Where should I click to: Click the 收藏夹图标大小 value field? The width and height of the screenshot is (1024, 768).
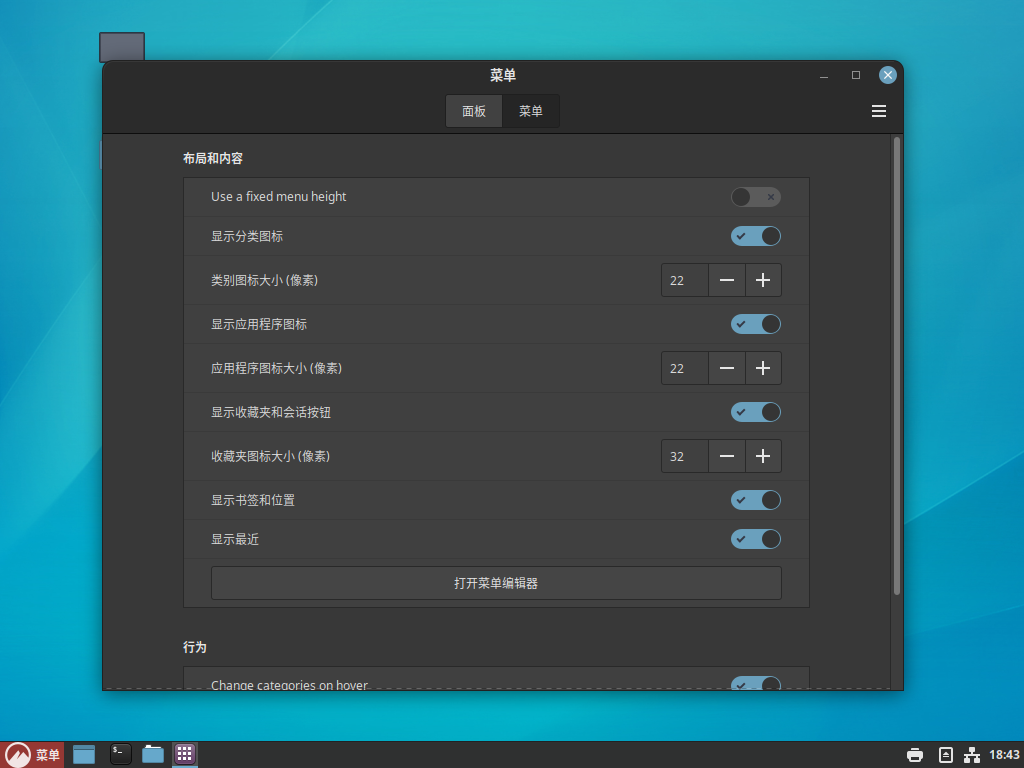click(684, 456)
